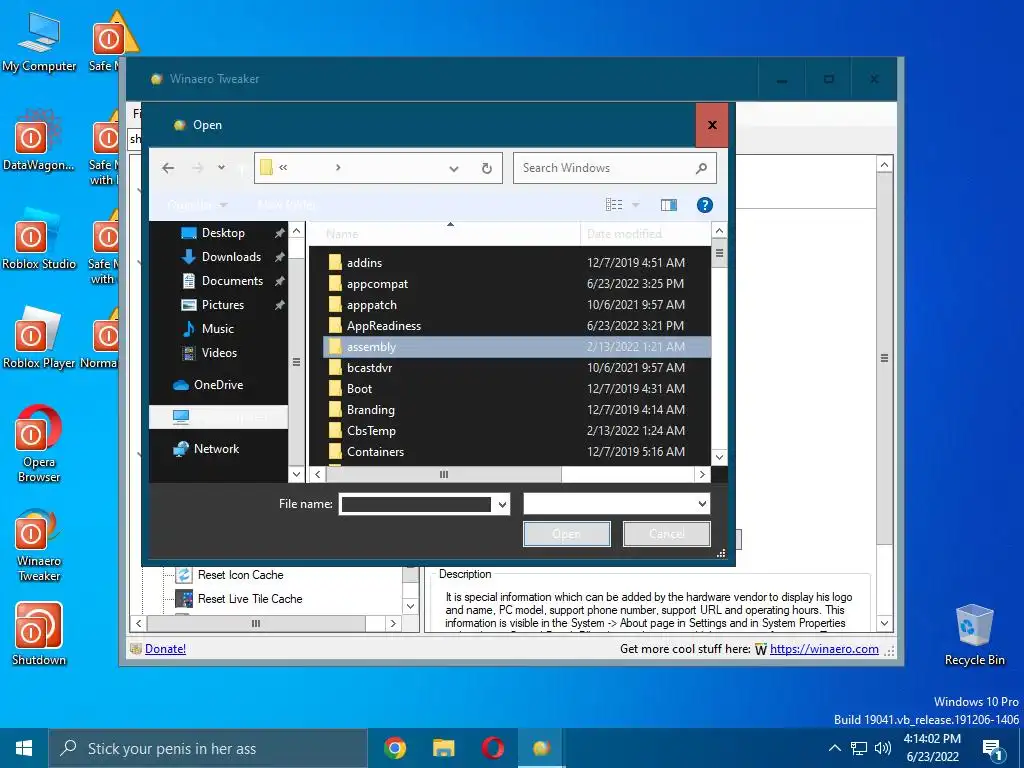The width and height of the screenshot is (1024, 768).
Task: Select OneDrive in navigation pane
Action: point(218,385)
